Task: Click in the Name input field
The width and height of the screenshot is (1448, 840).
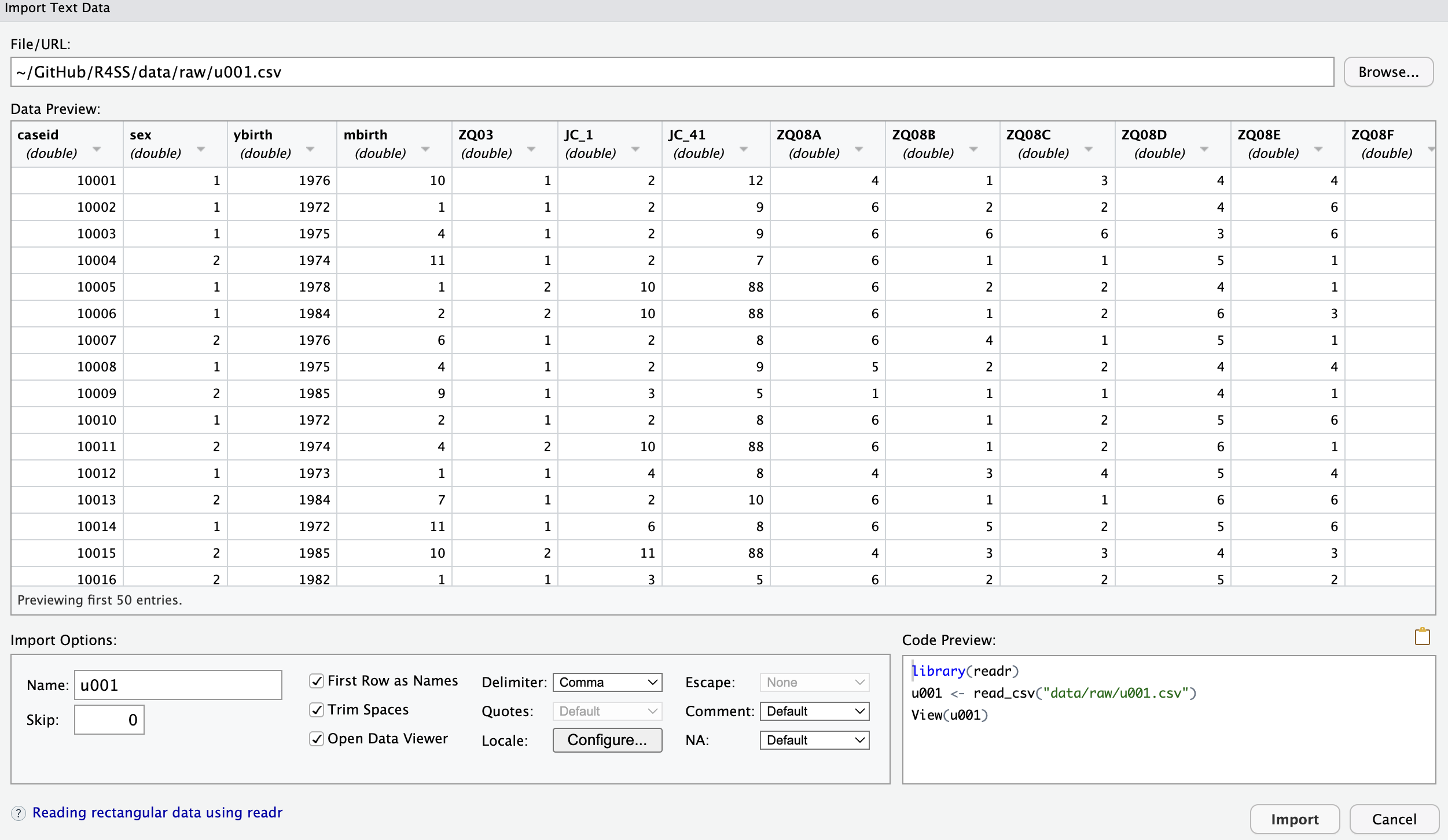Action: (x=178, y=685)
